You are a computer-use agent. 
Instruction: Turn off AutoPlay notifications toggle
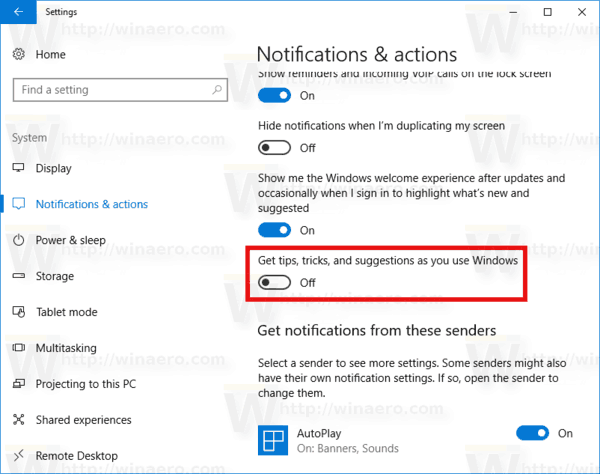pos(532,433)
